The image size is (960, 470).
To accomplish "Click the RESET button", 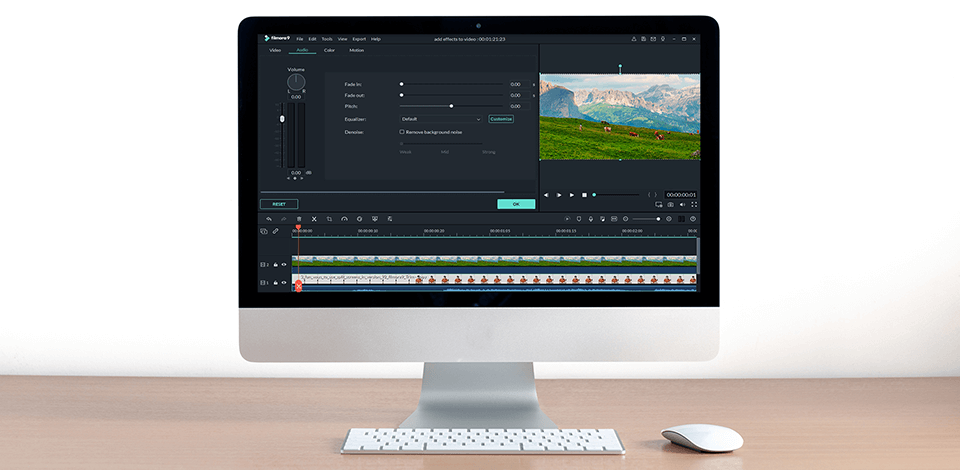I will coord(279,204).
